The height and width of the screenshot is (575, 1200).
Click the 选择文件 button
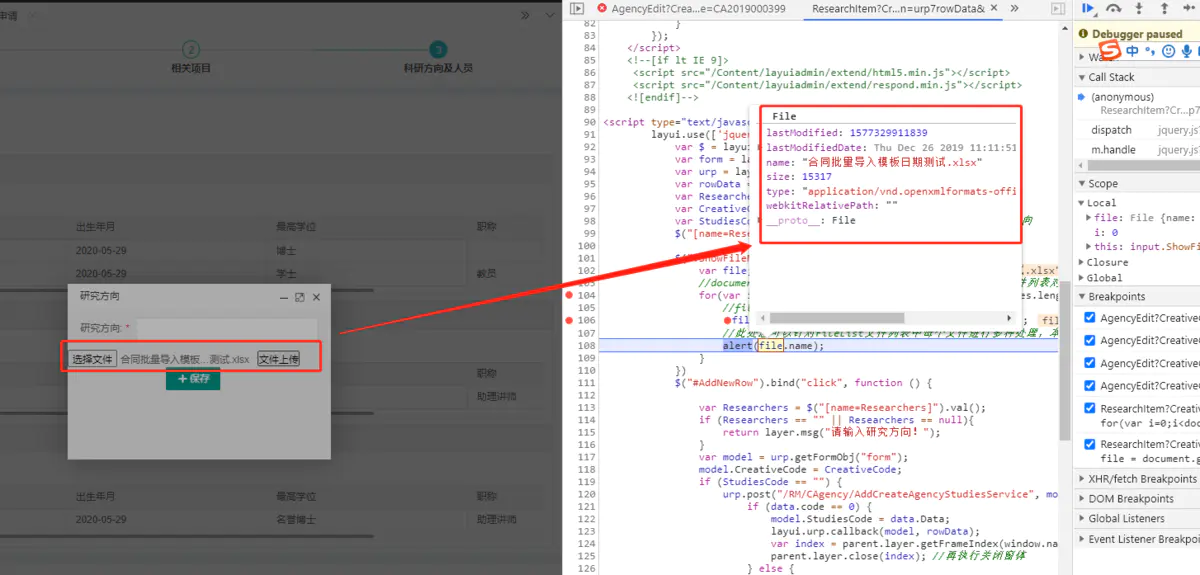pos(92,359)
